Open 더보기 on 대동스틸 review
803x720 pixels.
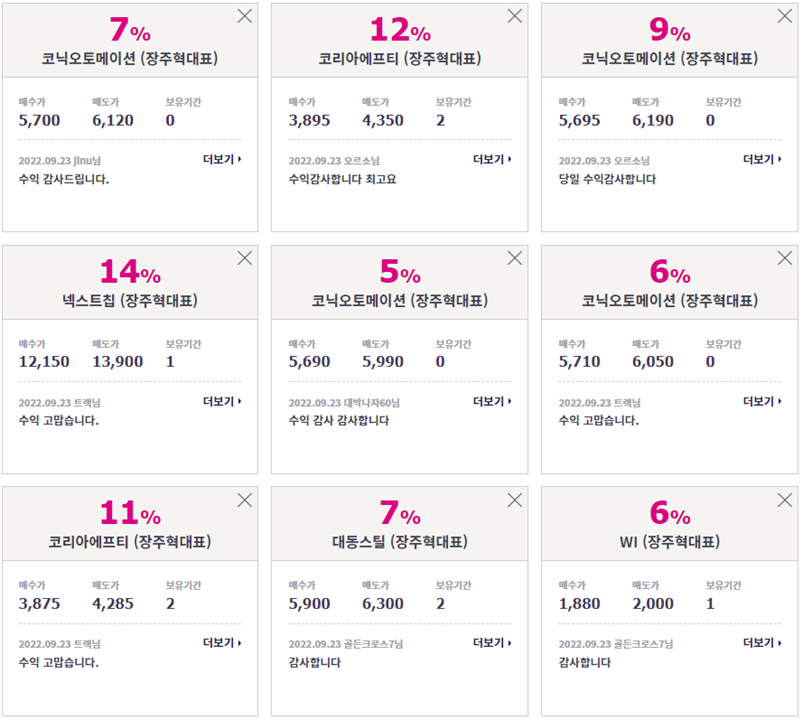(x=492, y=643)
